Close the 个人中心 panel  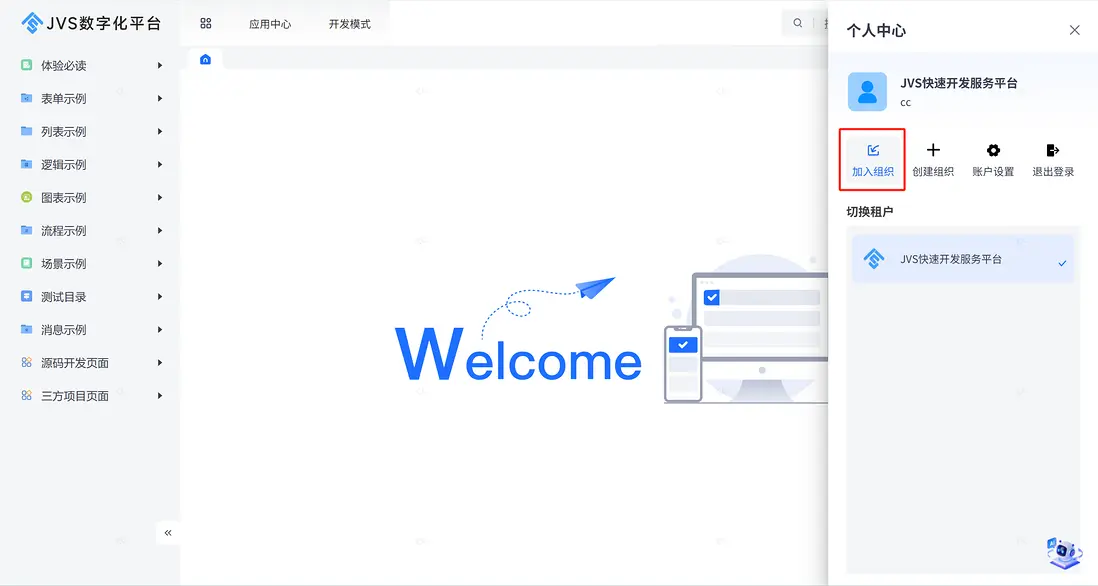(x=1074, y=30)
